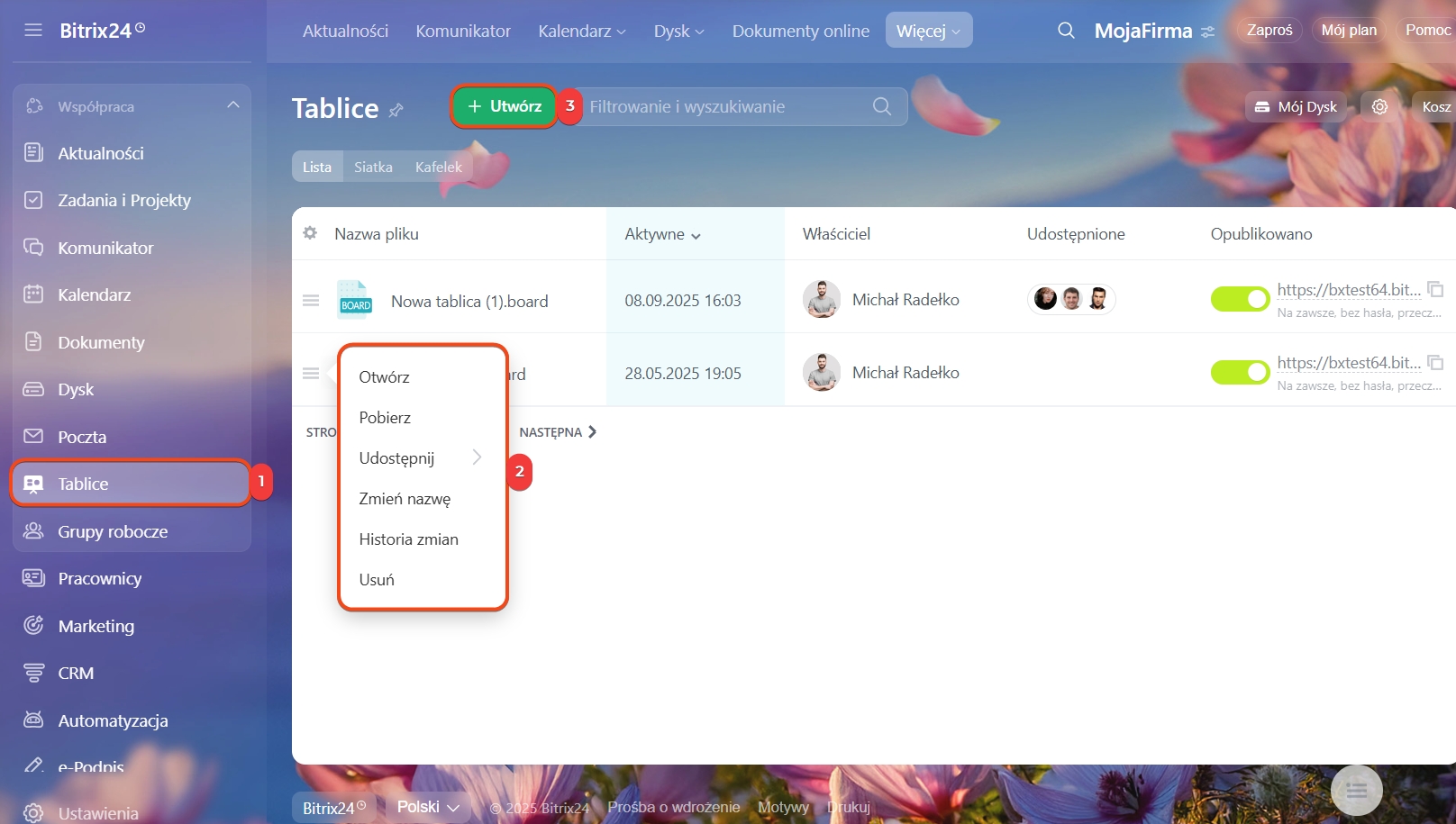Click the search magnifier in the top bar
Image resolution: width=1456 pixels, height=824 pixels.
(1066, 31)
